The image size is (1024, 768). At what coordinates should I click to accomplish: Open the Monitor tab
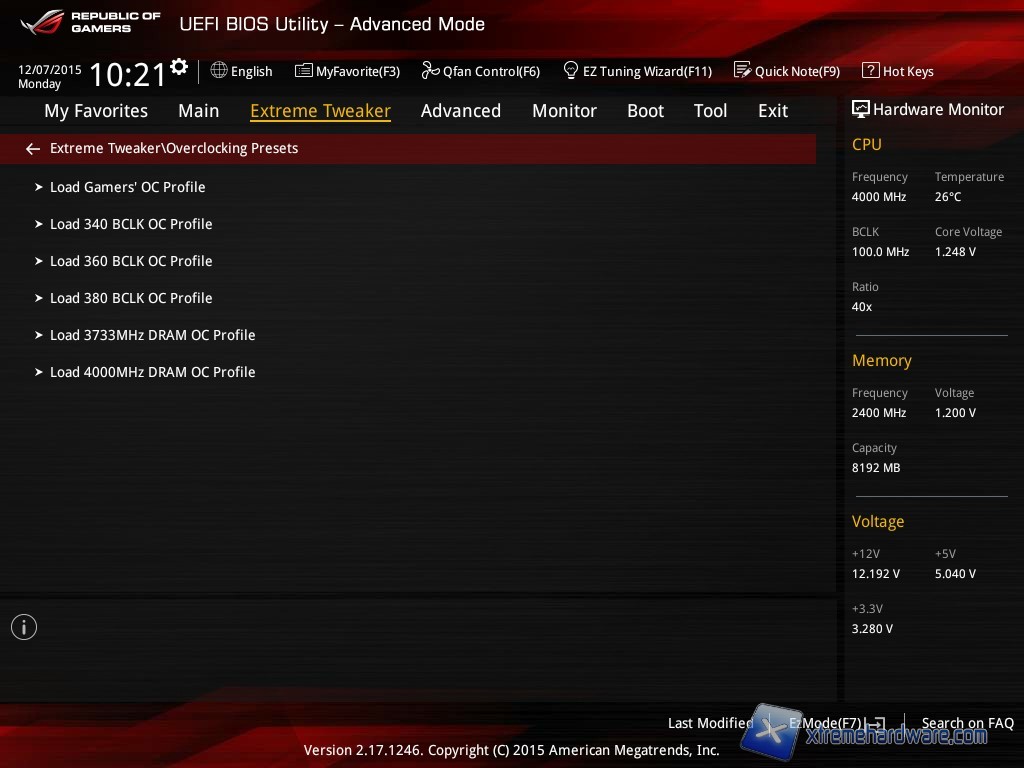(564, 111)
